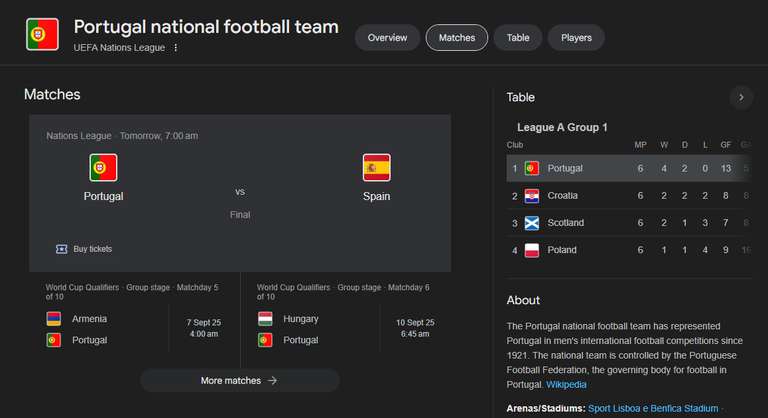Click the UEFA Nations League subtitle
Image resolution: width=768 pixels, height=418 pixels.
pos(119,48)
